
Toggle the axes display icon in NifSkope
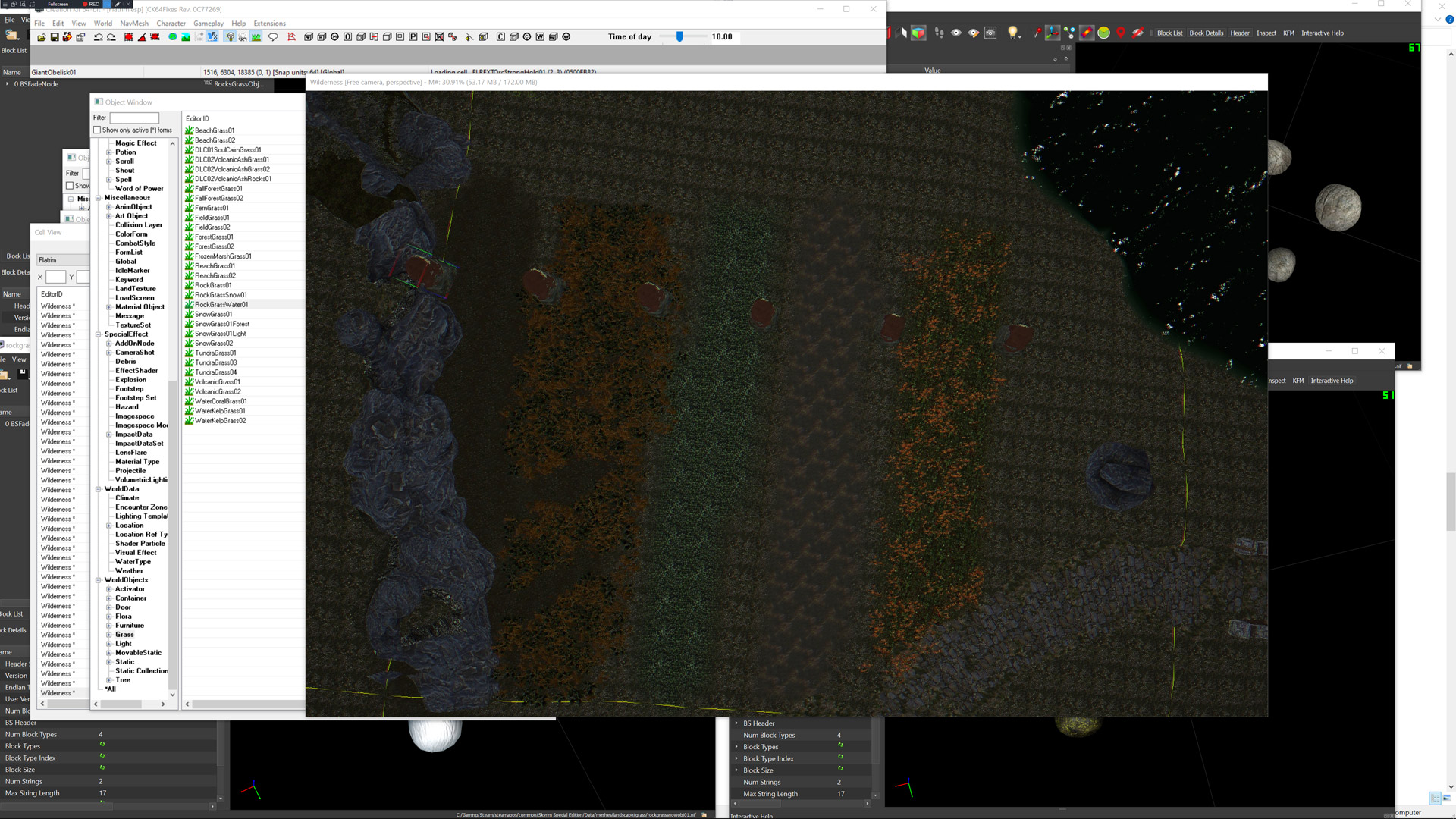point(1053,33)
